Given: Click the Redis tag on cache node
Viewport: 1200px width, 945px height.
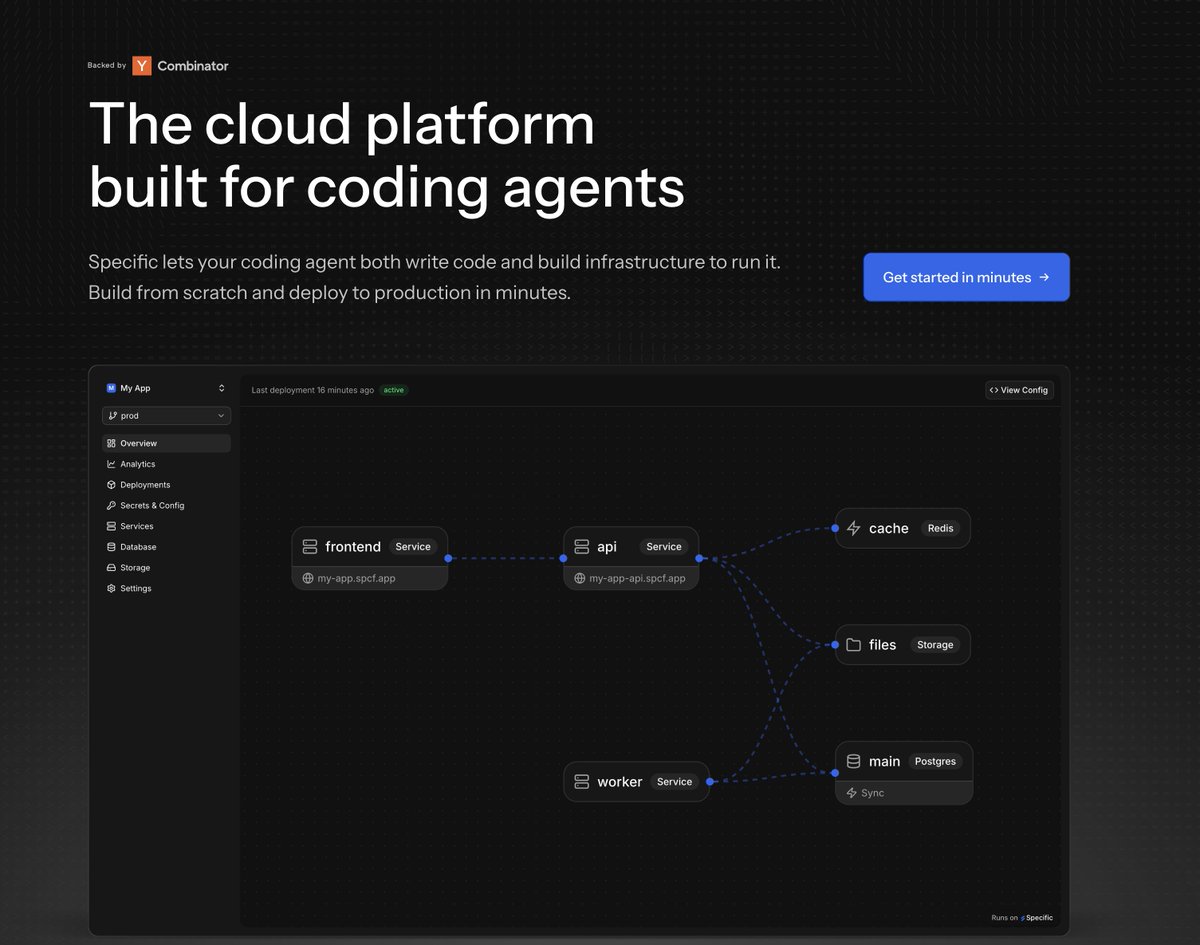Looking at the screenshot, I should [x=940, y=528].
